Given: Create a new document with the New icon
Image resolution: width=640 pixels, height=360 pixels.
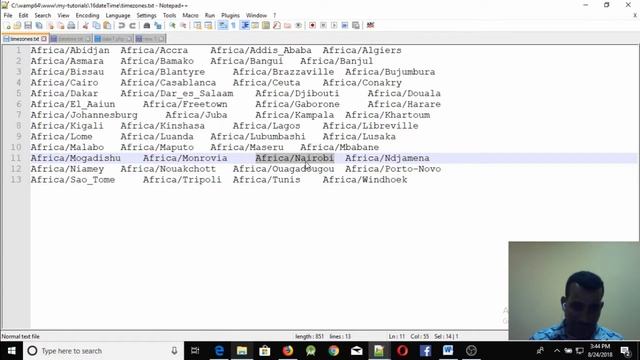Looking at the screenshot, I should tap(8, 26).
